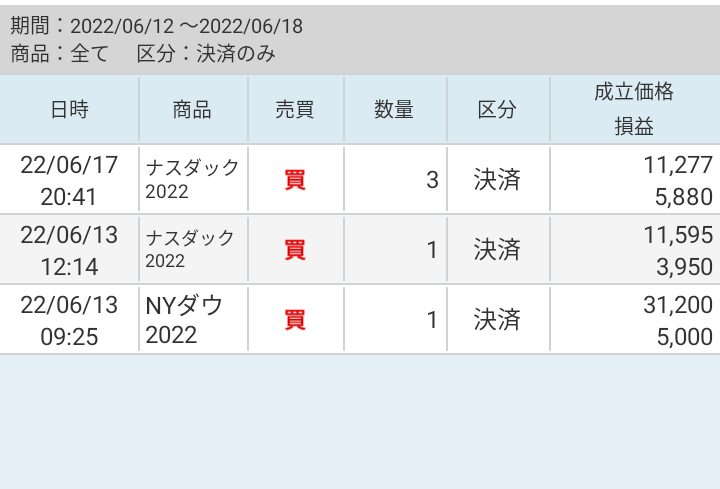This screenshot has height=489, width=720.
Task: Click ナスダック 2022 in the 06/17 row
Action: click(x=192, y=180)
